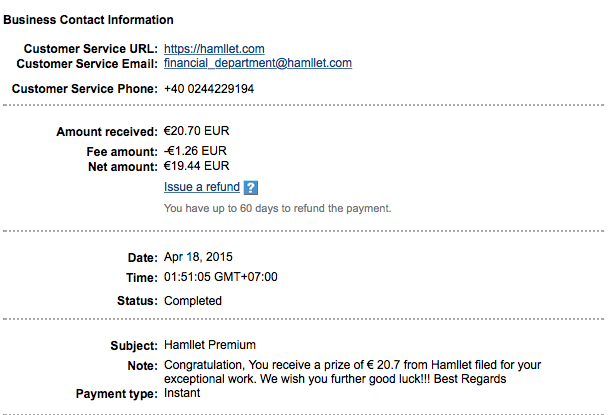The height and width of the screenshot is (415, 612).
Task: Click the help icon beside Issue a refund
Action: (251, 187)
